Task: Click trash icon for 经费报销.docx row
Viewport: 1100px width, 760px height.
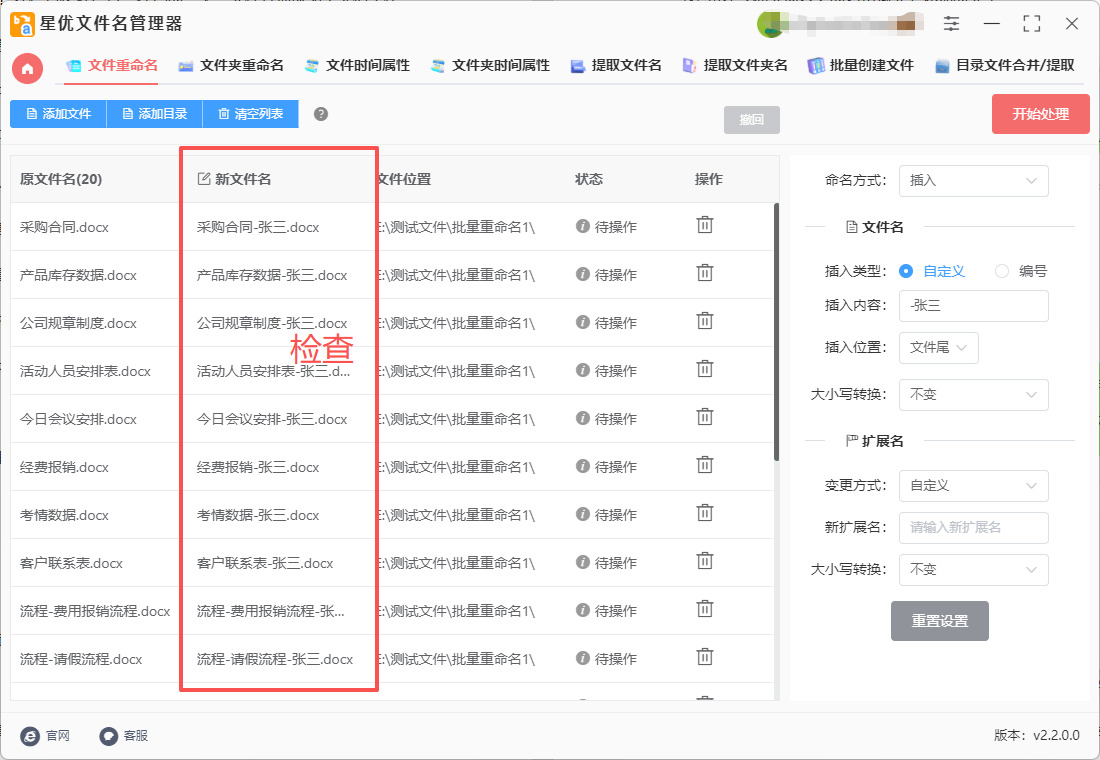Action: click(705, 465)
